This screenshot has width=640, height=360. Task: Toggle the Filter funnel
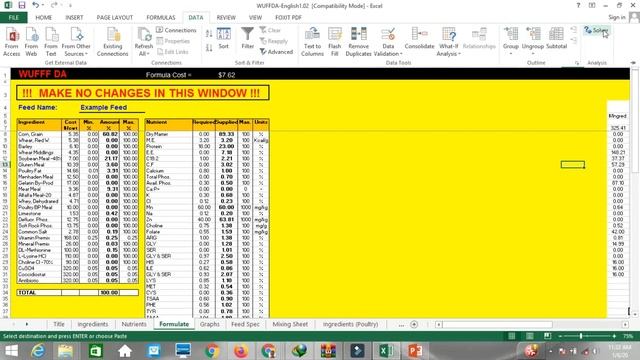click(247, 38)
